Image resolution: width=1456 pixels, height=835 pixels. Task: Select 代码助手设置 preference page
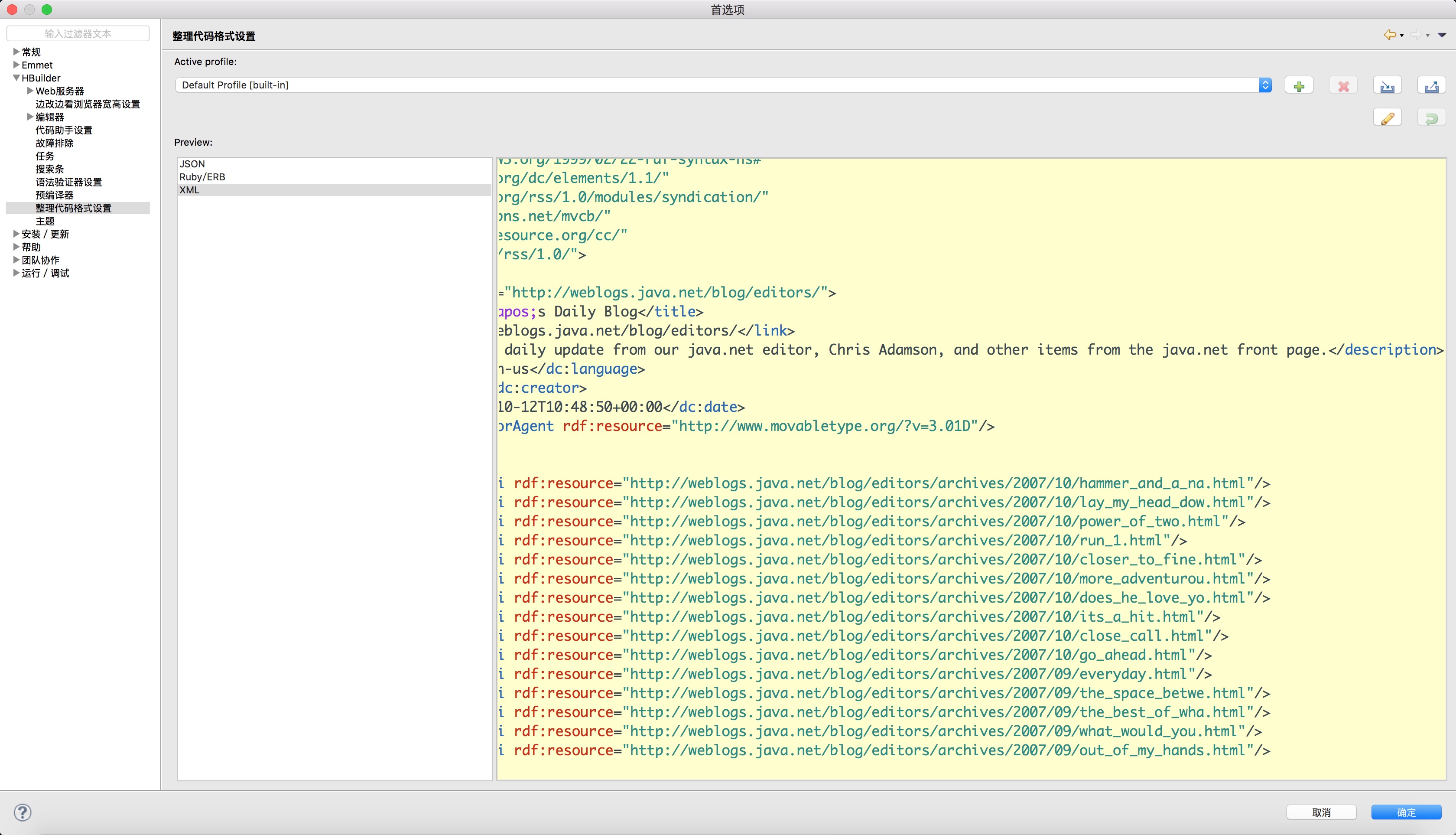(x=64, y=130)
